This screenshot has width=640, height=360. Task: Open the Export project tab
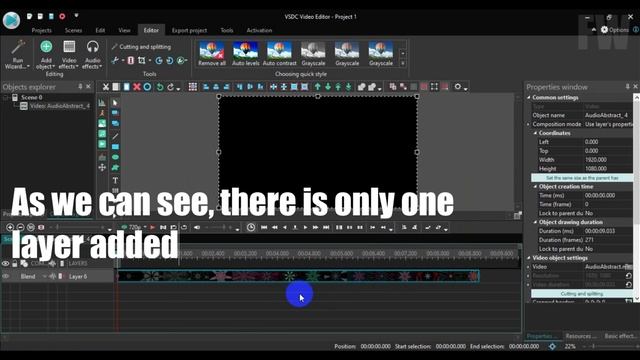(x=189, y=30)
